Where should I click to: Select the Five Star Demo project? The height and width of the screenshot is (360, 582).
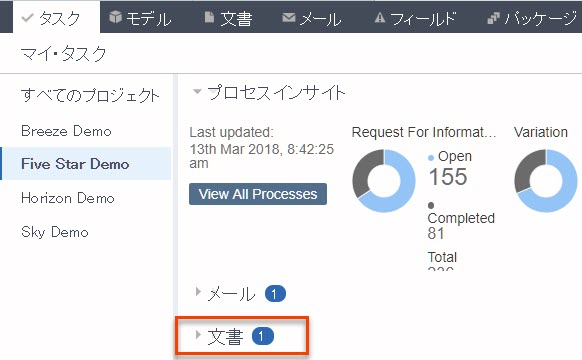[x=86, y=164]
